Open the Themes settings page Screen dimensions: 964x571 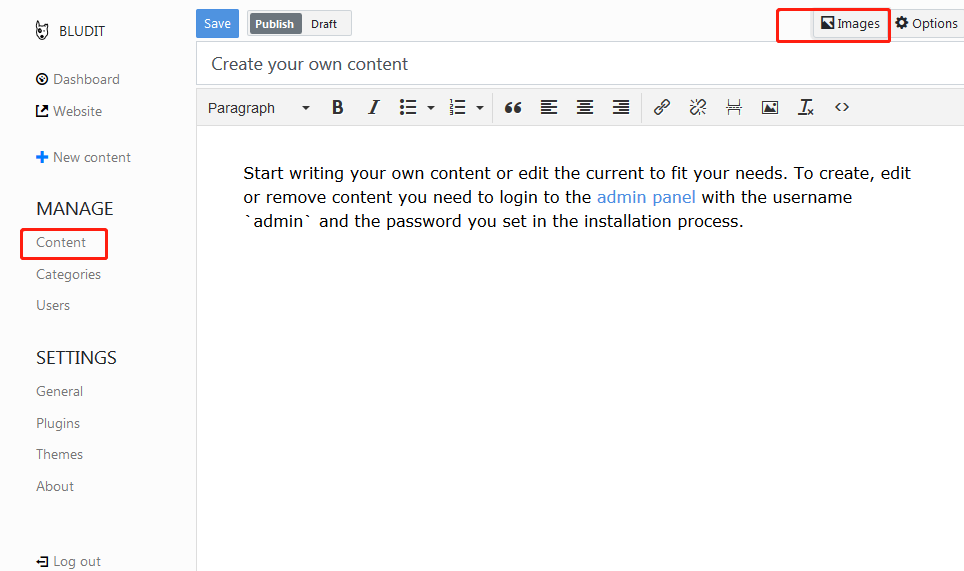tap(59, 454)
